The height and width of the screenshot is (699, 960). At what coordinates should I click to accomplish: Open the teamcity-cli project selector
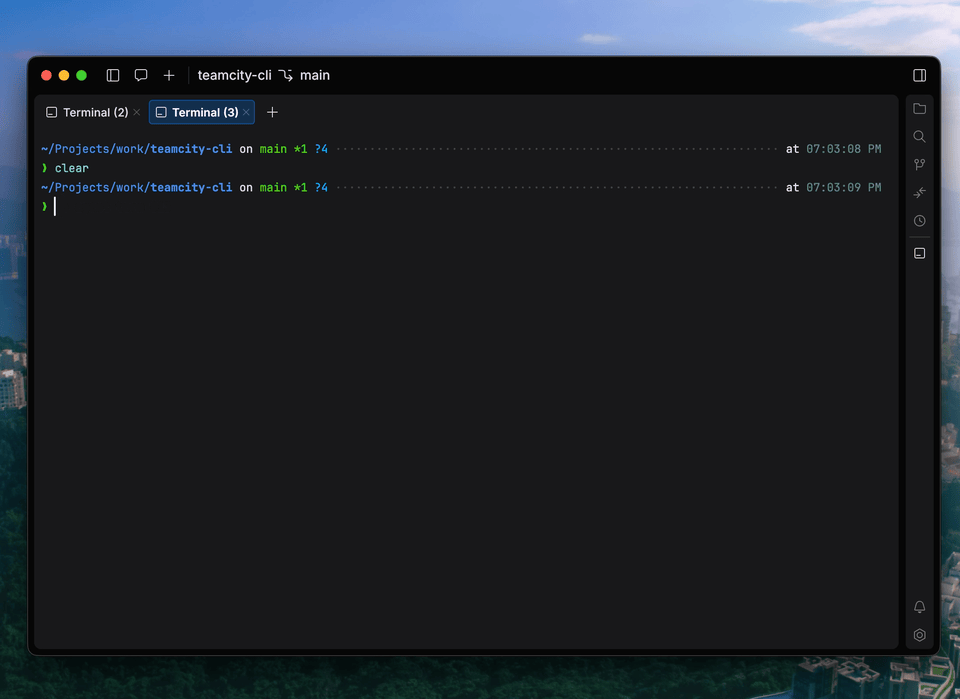pyautogui.click(x=234, y=75)
